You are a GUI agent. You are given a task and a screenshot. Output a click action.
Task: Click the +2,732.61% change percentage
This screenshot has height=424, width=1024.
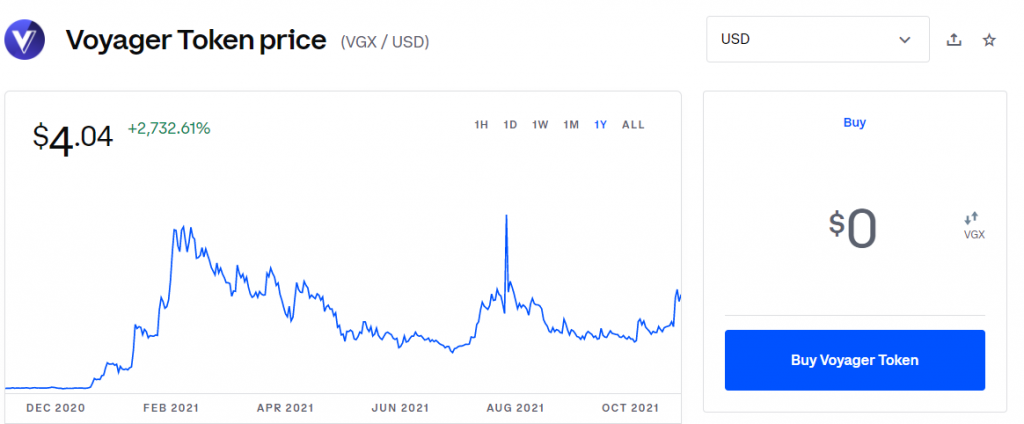pyautogui.click(x=169, y=129)
